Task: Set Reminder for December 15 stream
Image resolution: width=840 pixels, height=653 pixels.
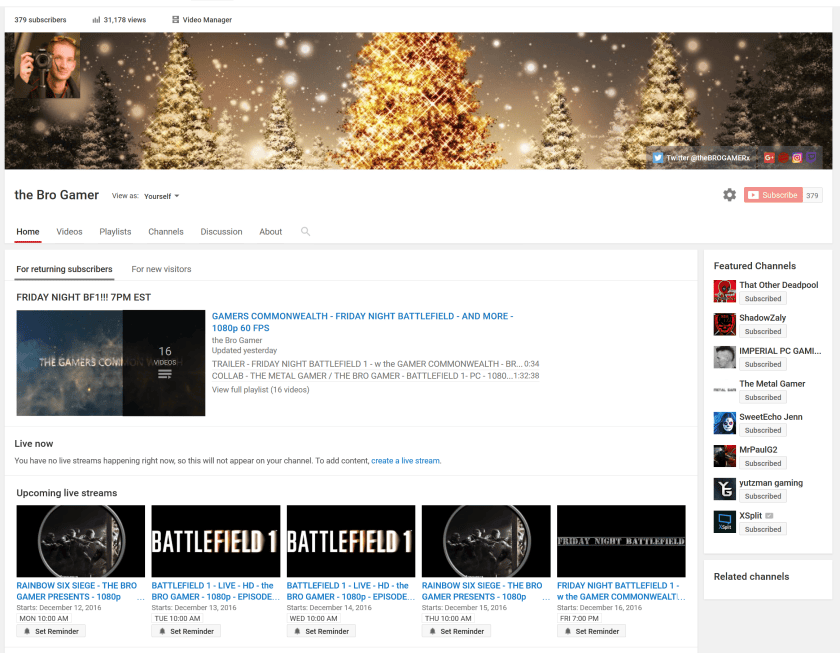Action: (456, 631)
